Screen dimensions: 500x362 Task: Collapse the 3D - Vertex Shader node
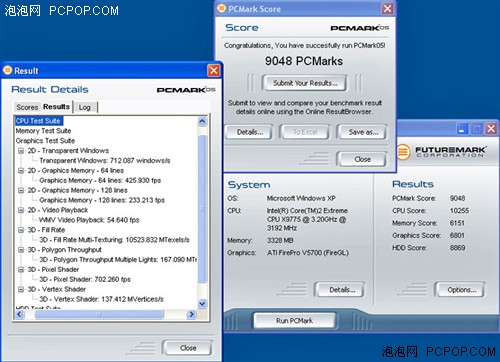[21, 289]
